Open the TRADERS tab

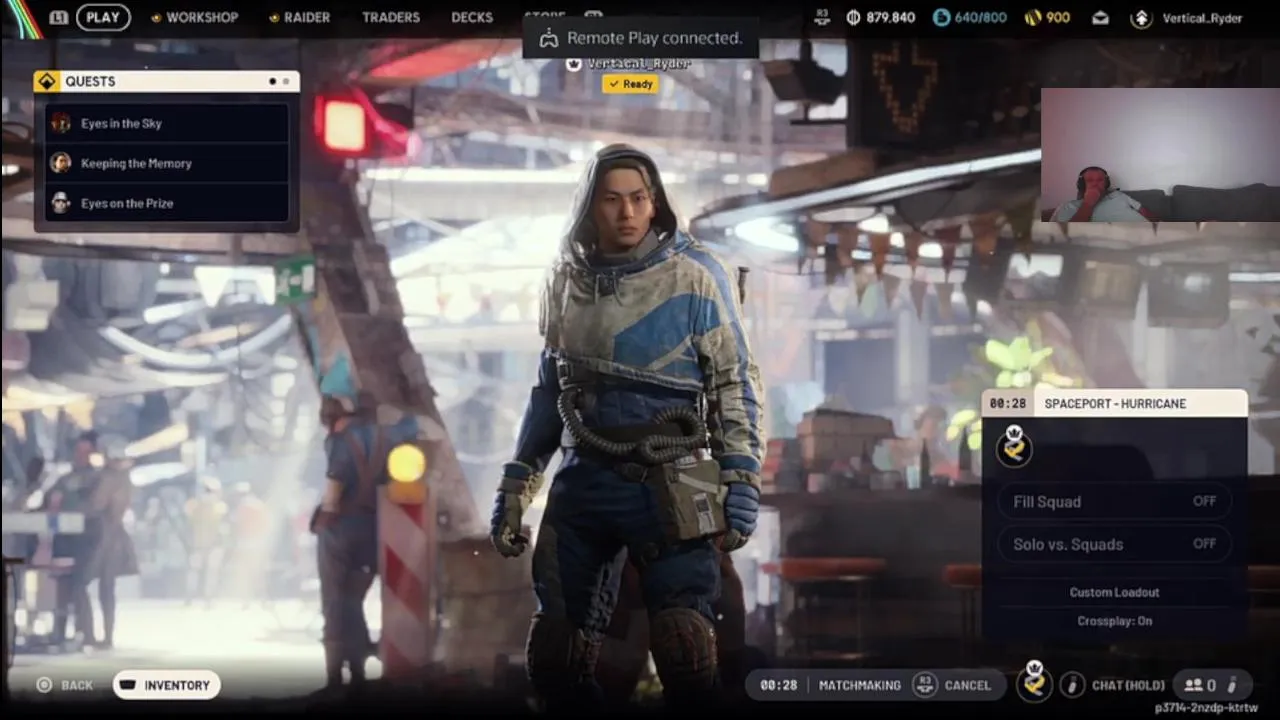tap(391, 17)
